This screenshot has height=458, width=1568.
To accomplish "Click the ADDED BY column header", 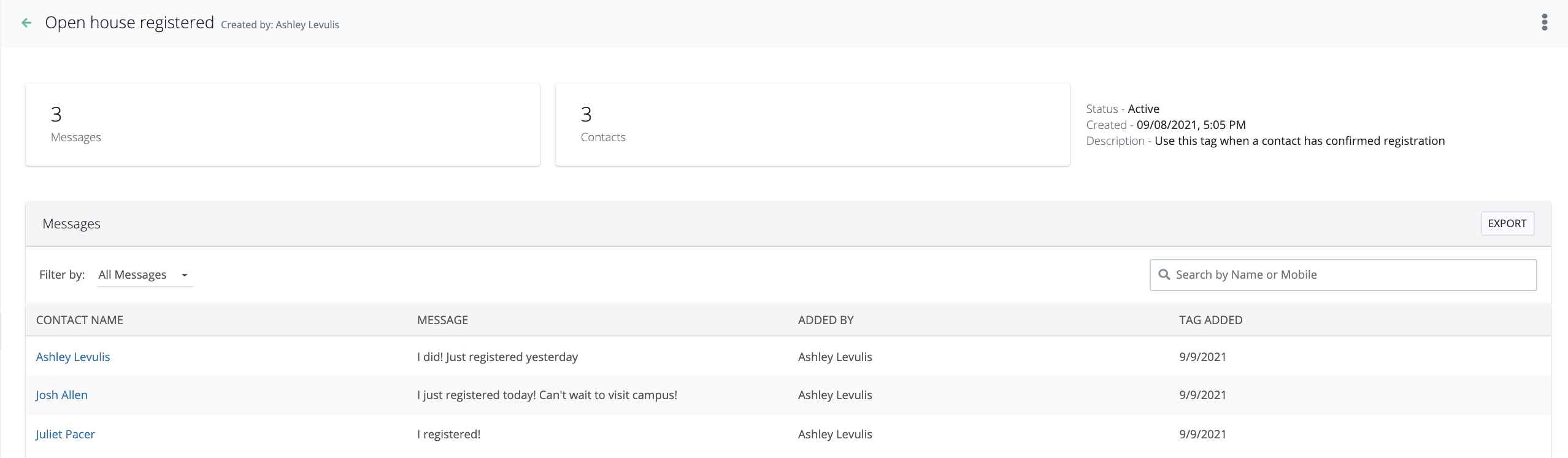I will (826, 320).
